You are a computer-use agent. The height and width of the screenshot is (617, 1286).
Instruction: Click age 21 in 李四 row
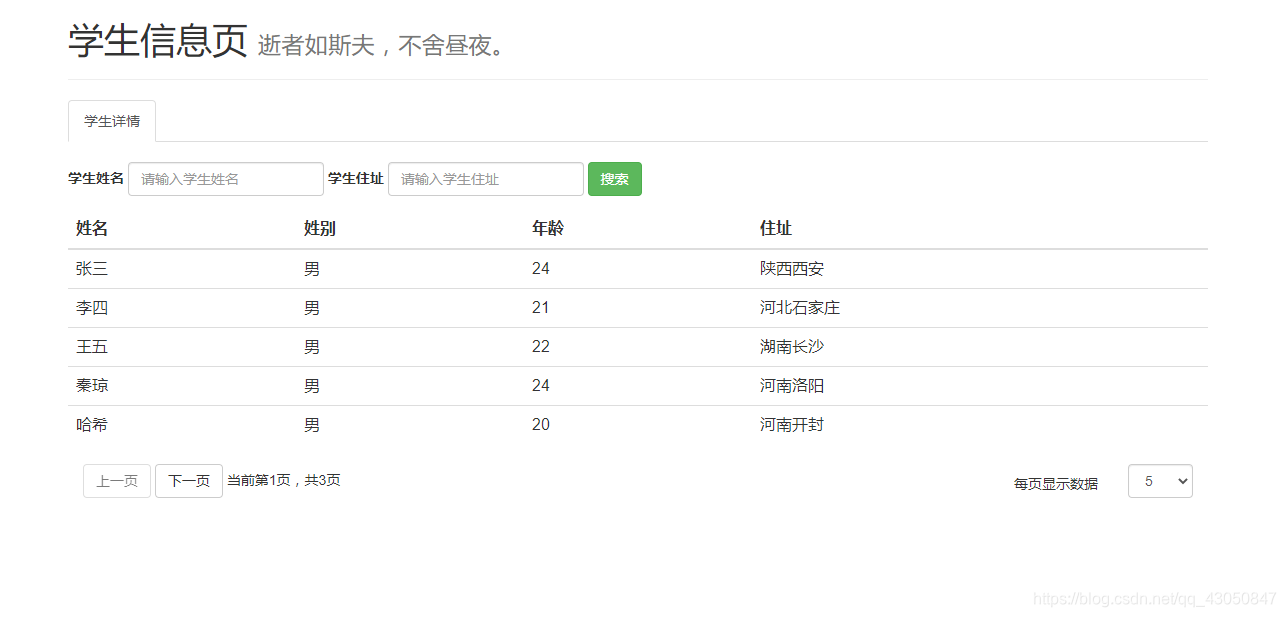[x=541, y=308]
